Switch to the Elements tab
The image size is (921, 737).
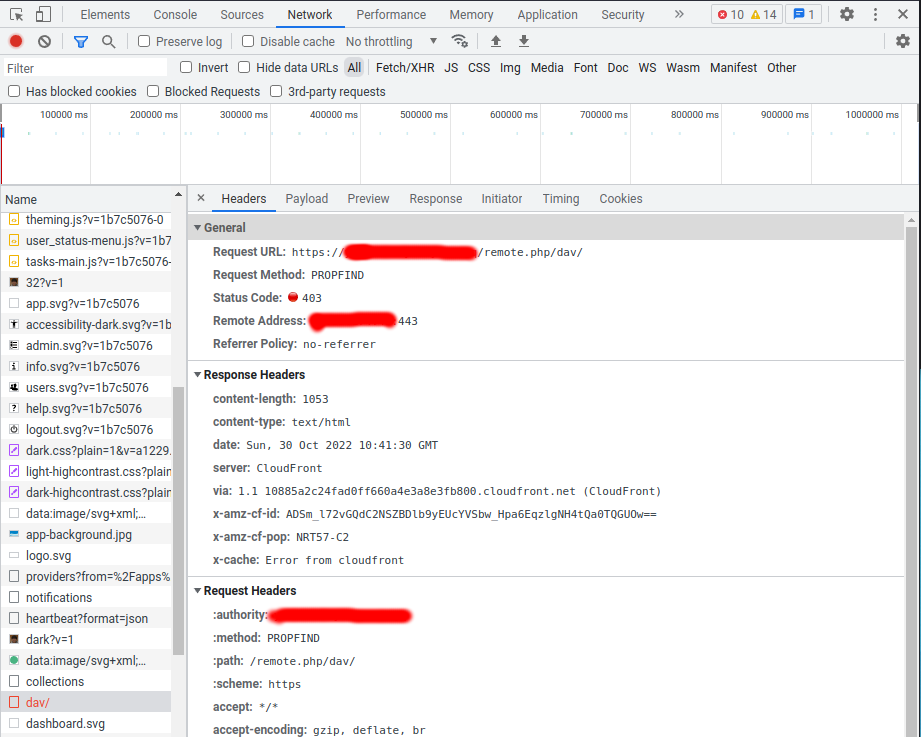click(x=105, y=15)
